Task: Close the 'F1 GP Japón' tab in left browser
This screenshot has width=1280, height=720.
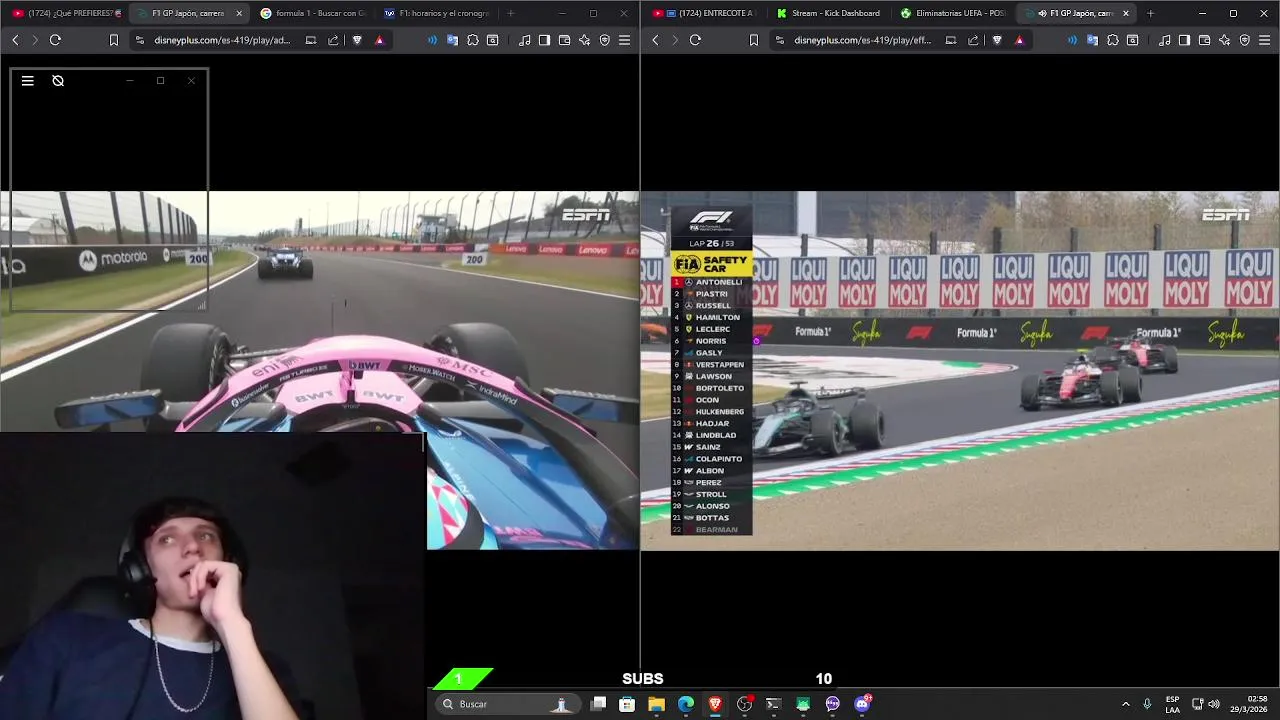Action: [x=239, y=13]
